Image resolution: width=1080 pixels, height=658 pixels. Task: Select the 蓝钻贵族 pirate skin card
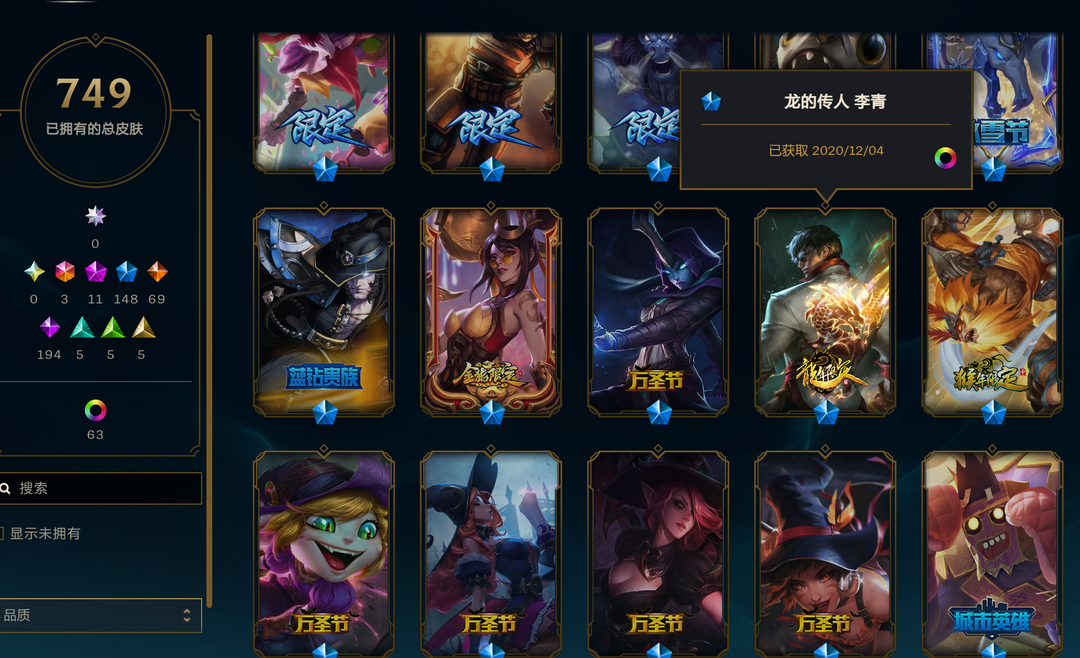[324, 312]
